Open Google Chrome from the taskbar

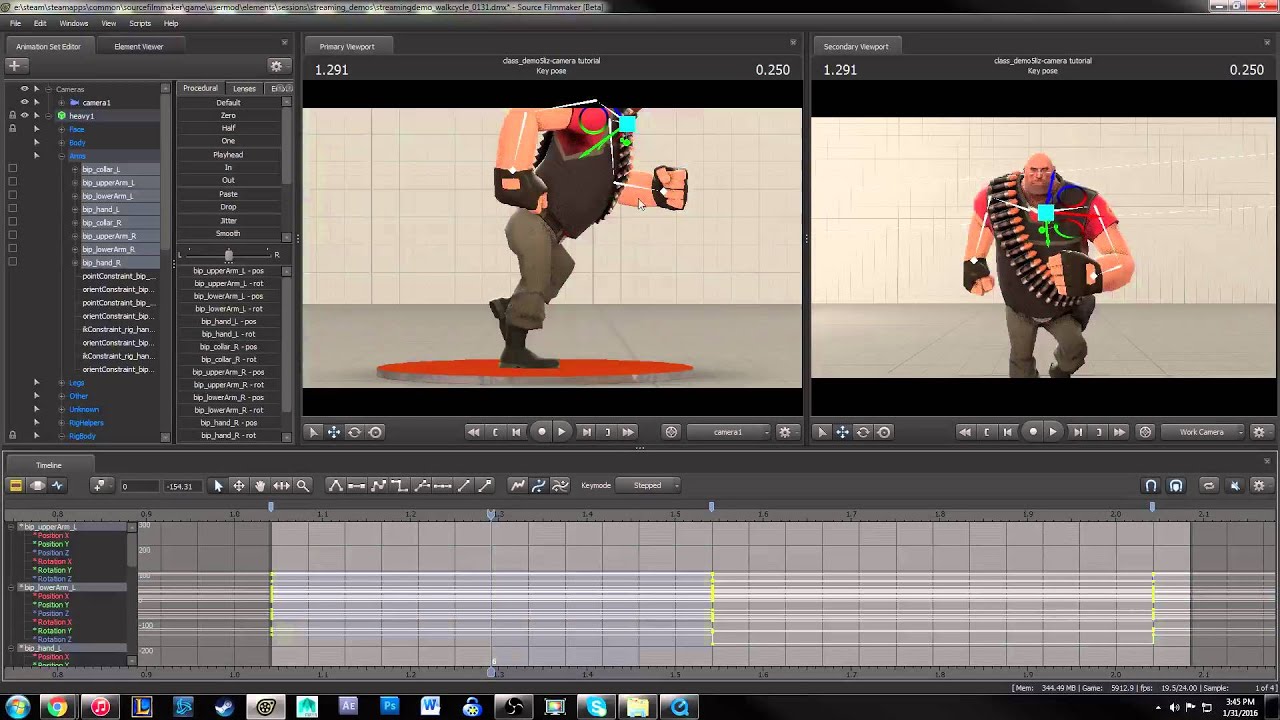pos(57,707)
